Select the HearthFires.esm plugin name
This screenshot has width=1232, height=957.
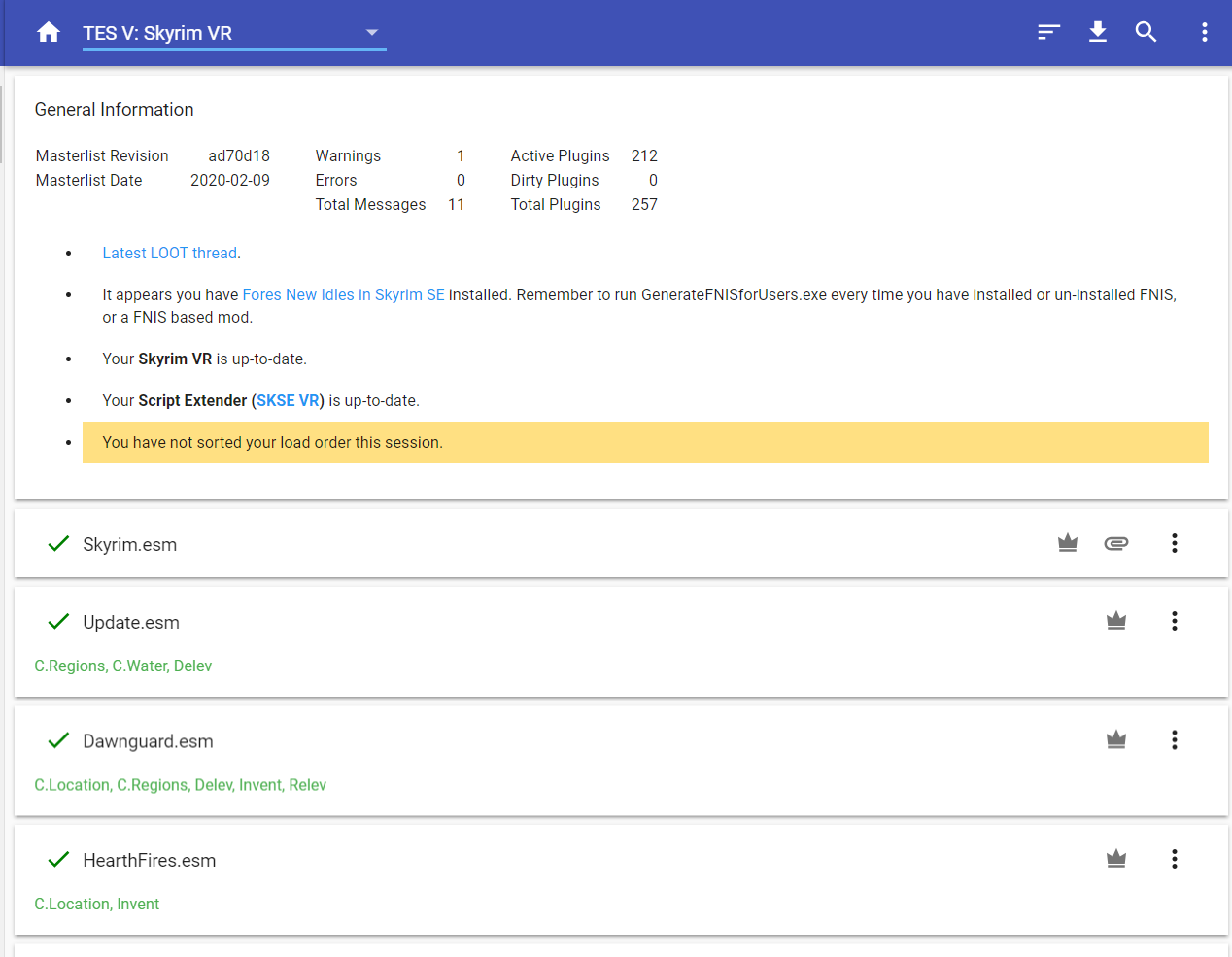150,861
